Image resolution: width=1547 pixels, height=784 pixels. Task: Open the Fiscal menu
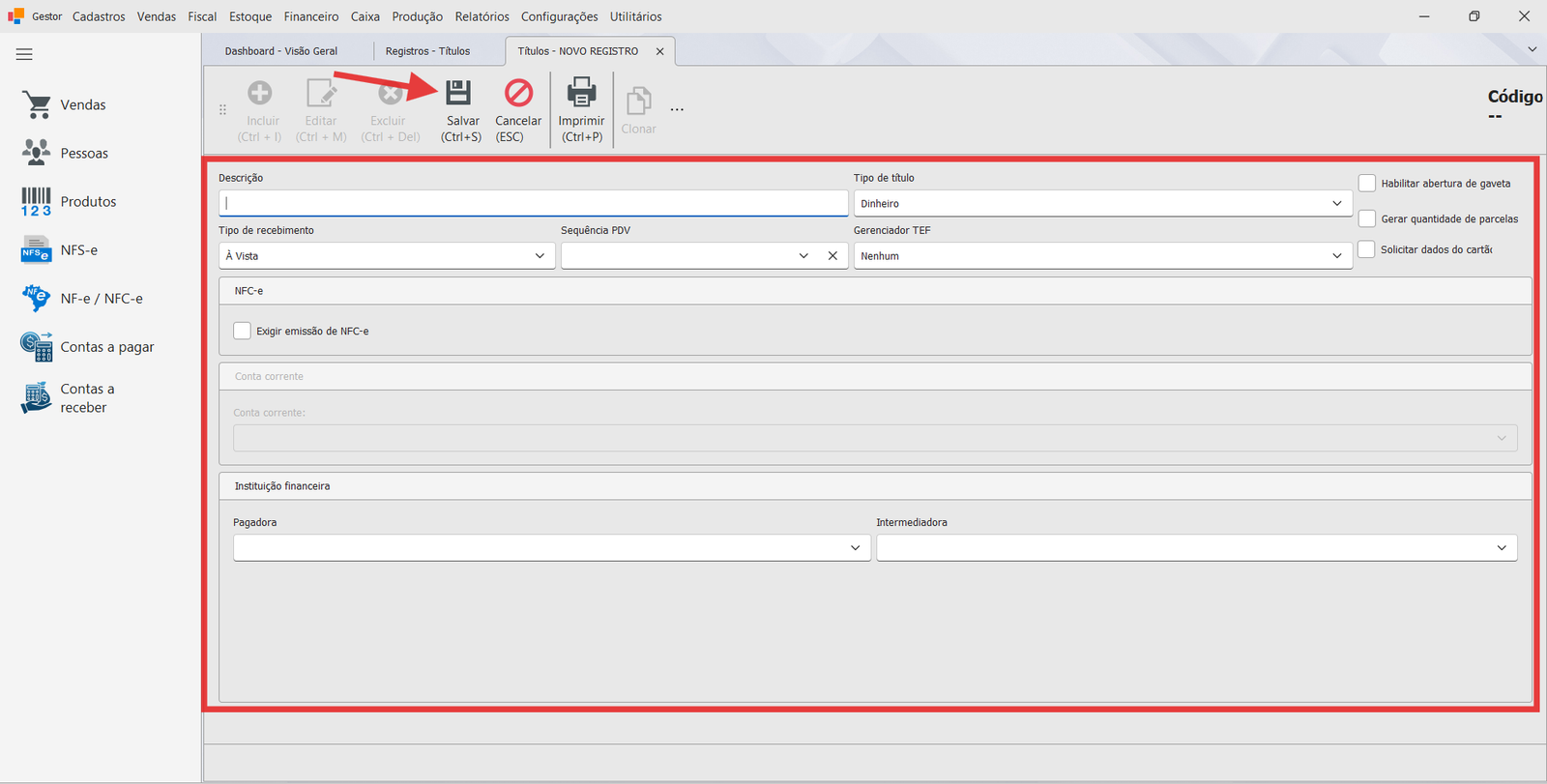202,16
